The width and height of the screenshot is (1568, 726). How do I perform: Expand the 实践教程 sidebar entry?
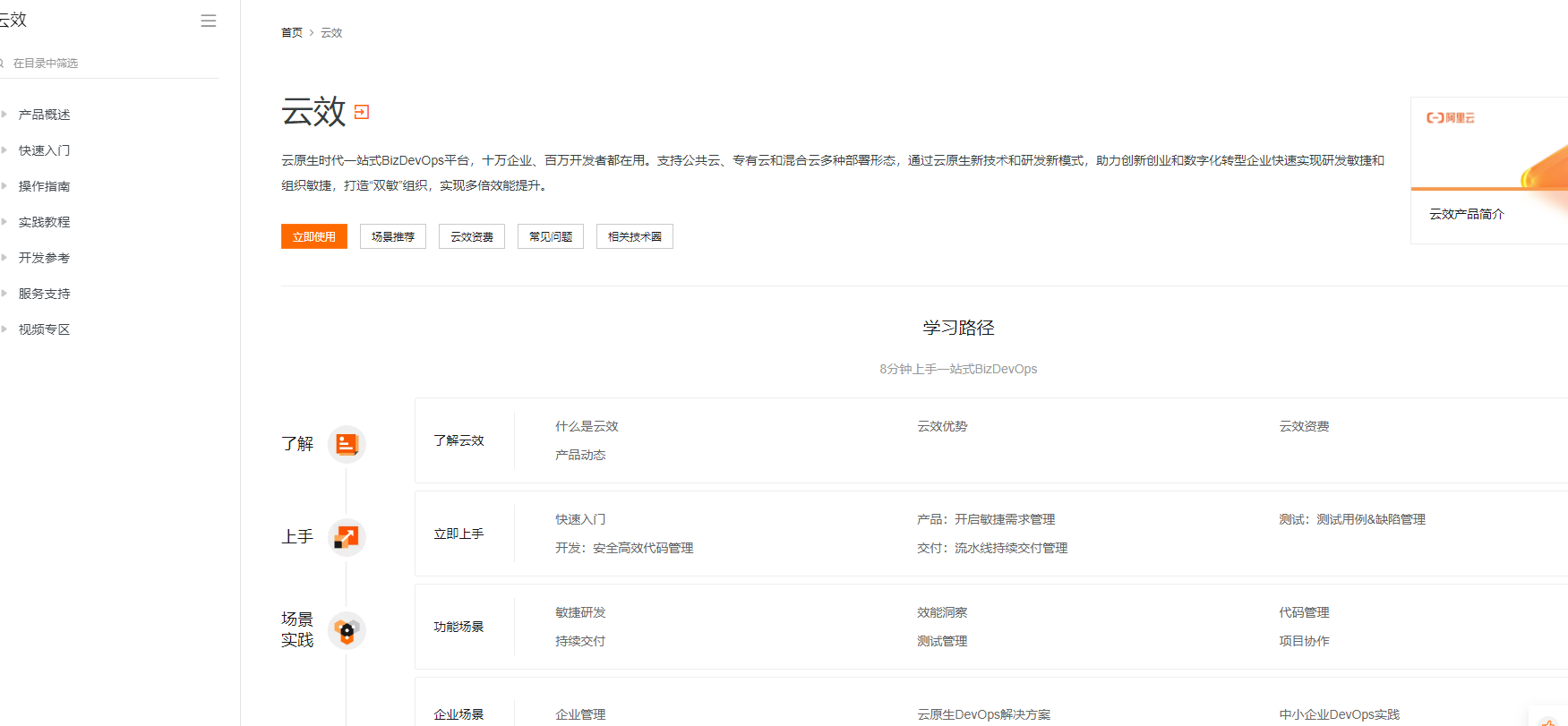44,222
